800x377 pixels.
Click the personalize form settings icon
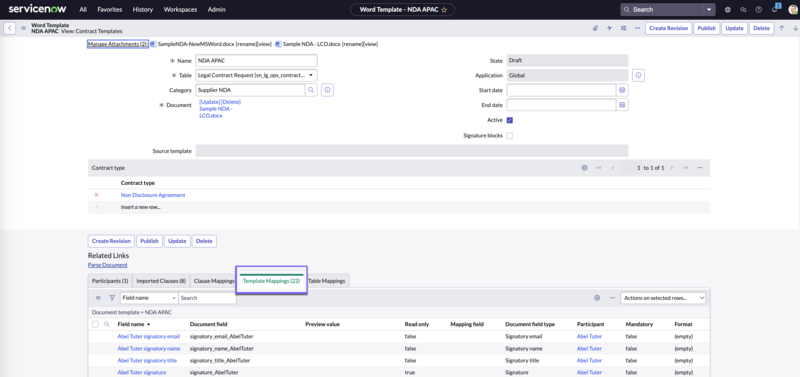623,28
